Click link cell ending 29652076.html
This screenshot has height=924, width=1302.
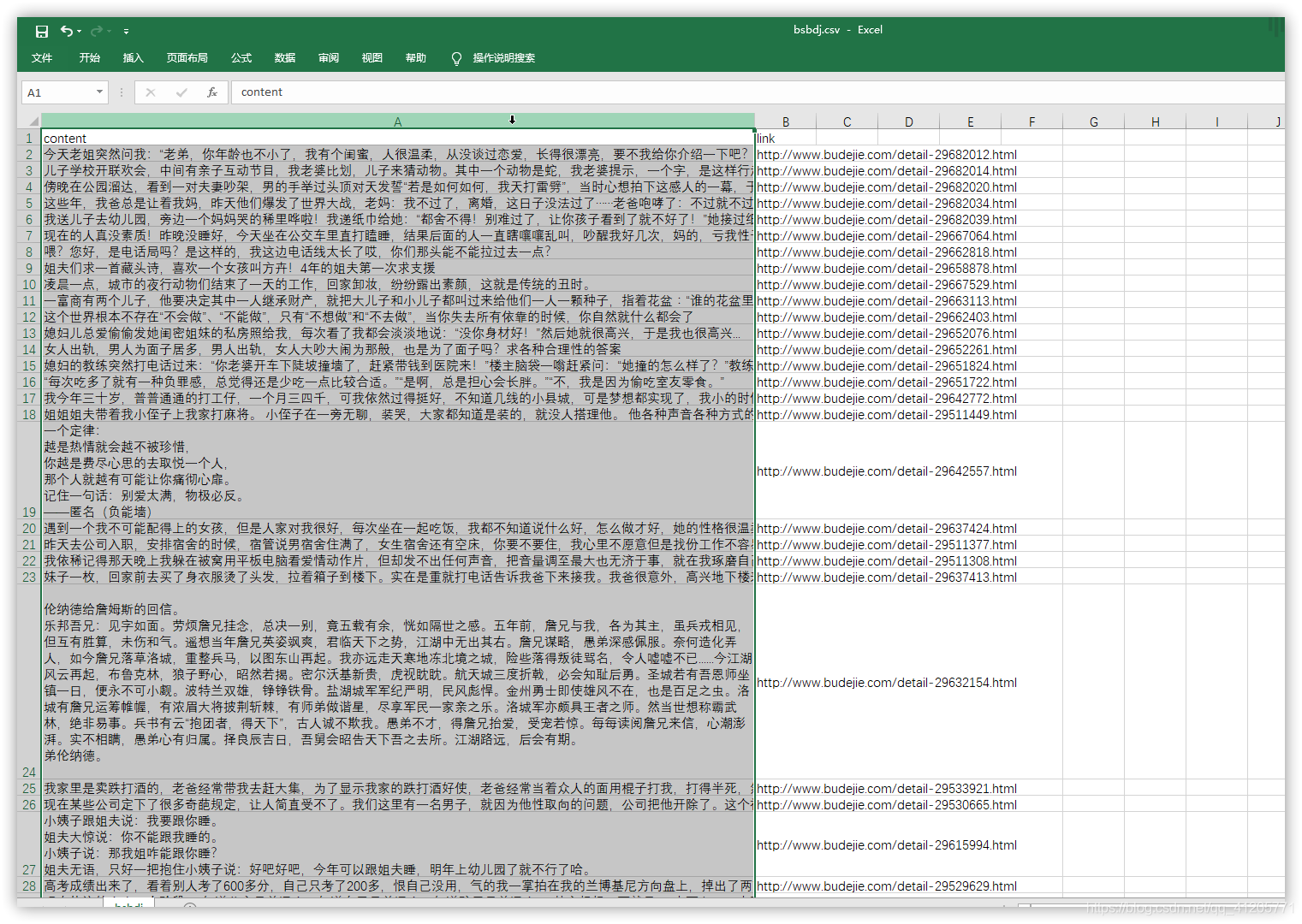[887, 333]
